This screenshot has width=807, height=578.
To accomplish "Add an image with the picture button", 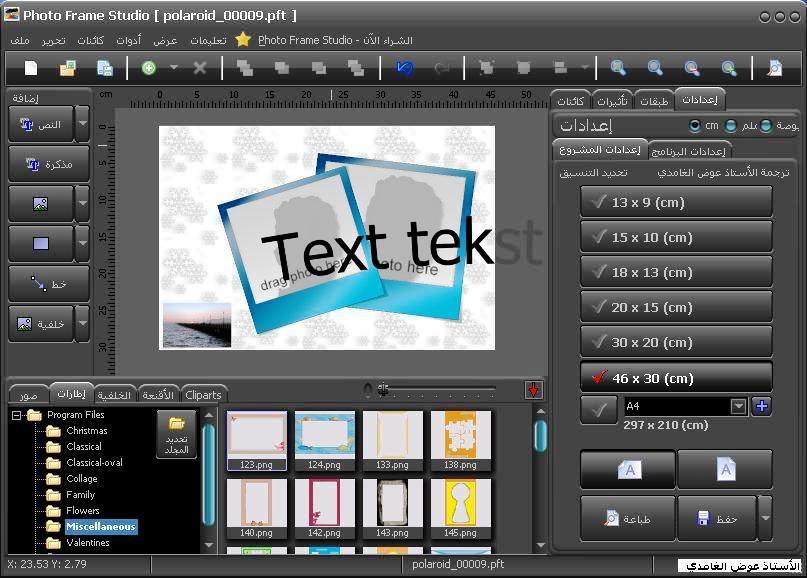I will [x=41, y=203].
